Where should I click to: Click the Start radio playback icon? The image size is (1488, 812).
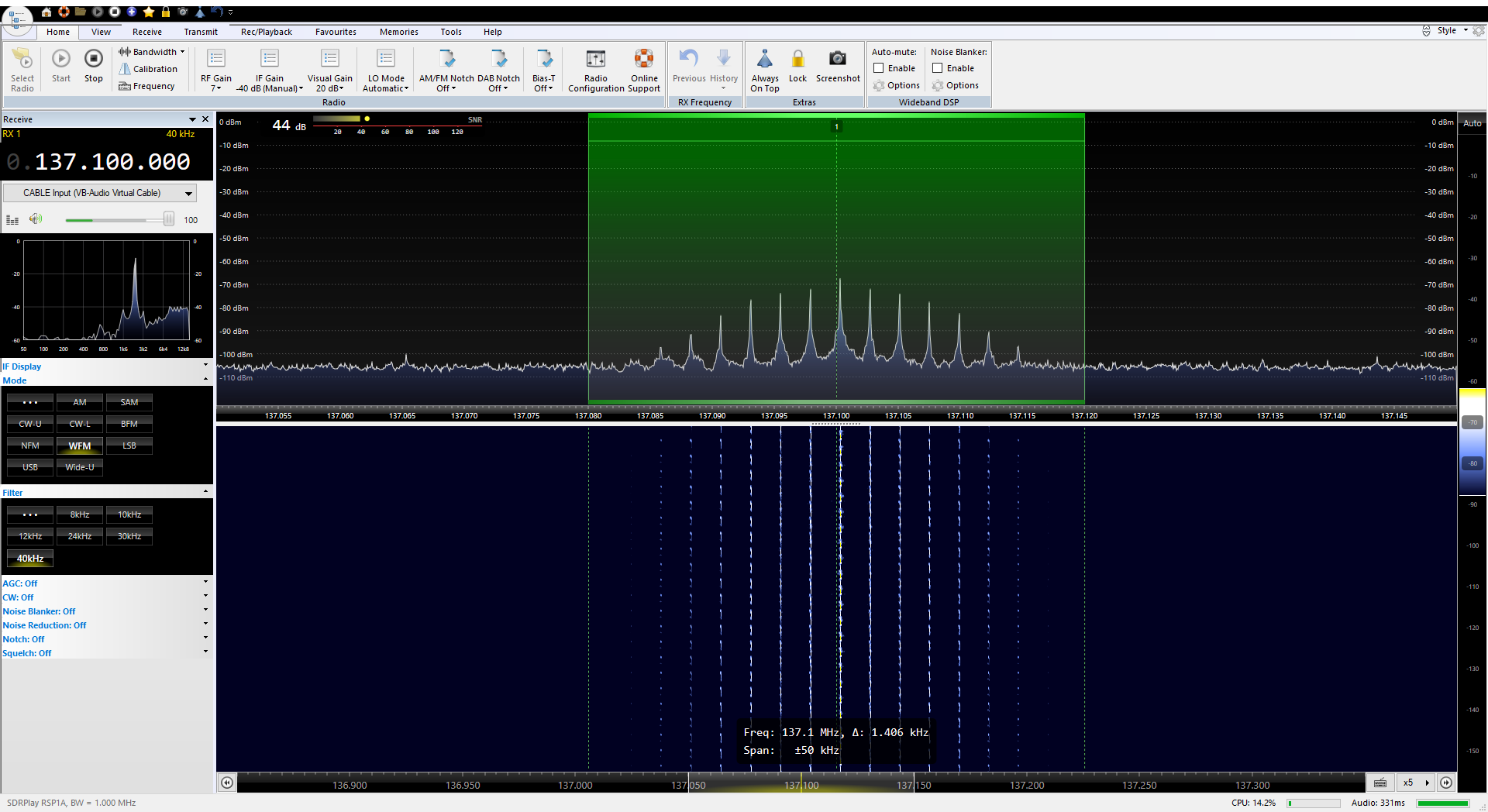pos(60,60)
